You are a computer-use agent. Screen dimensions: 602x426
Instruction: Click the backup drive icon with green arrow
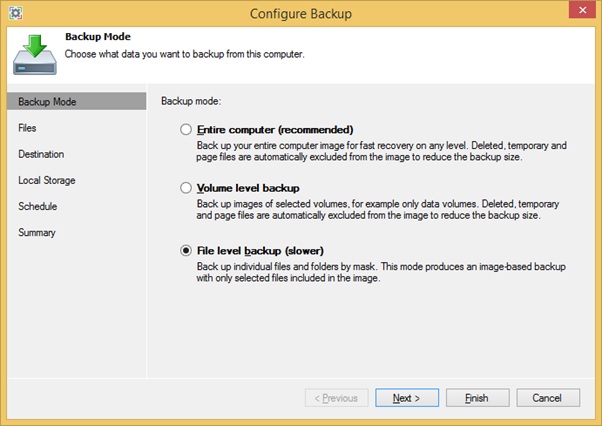[x=35, y=54]
